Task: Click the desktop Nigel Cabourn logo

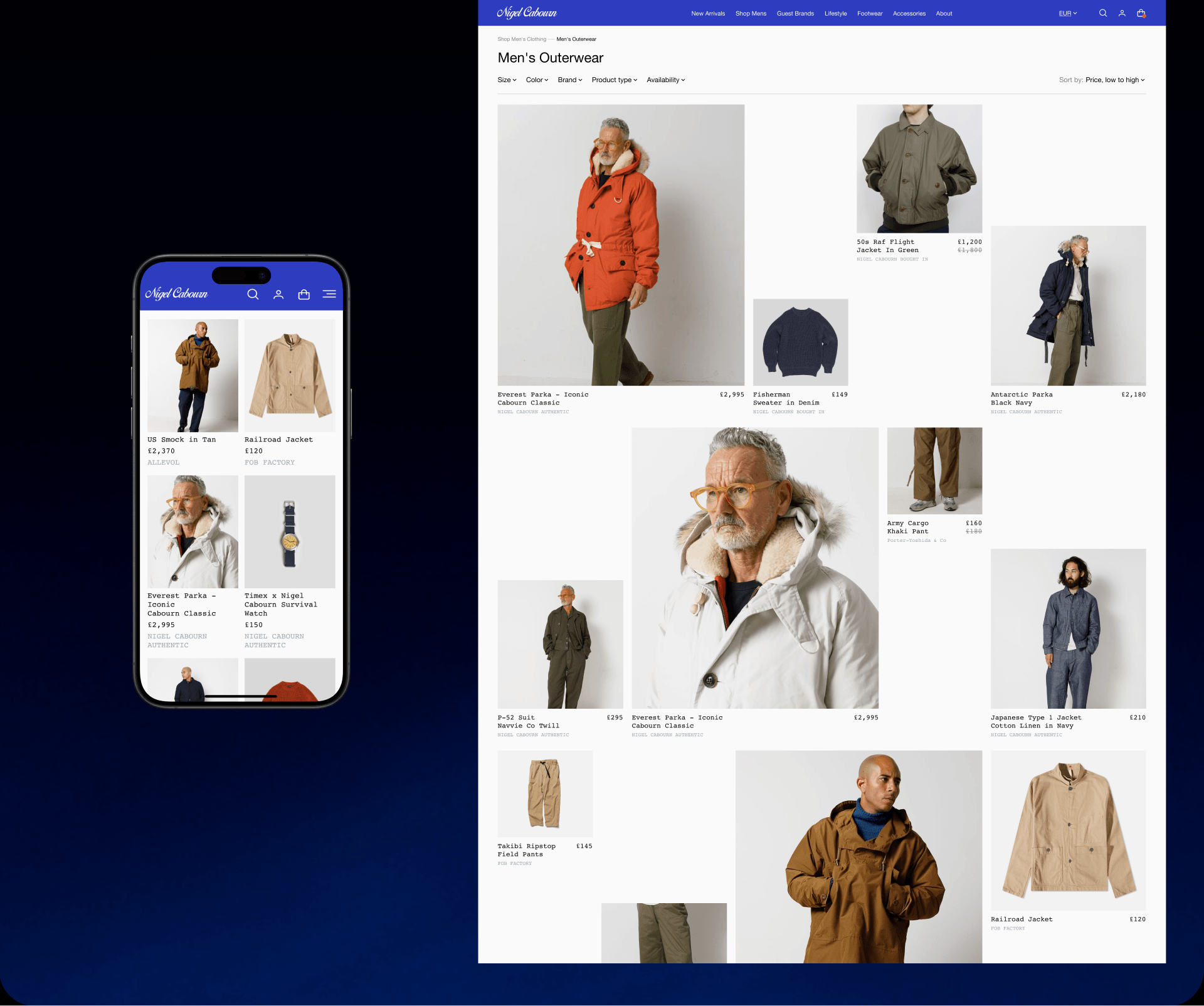Action: (x=527, y=13)
